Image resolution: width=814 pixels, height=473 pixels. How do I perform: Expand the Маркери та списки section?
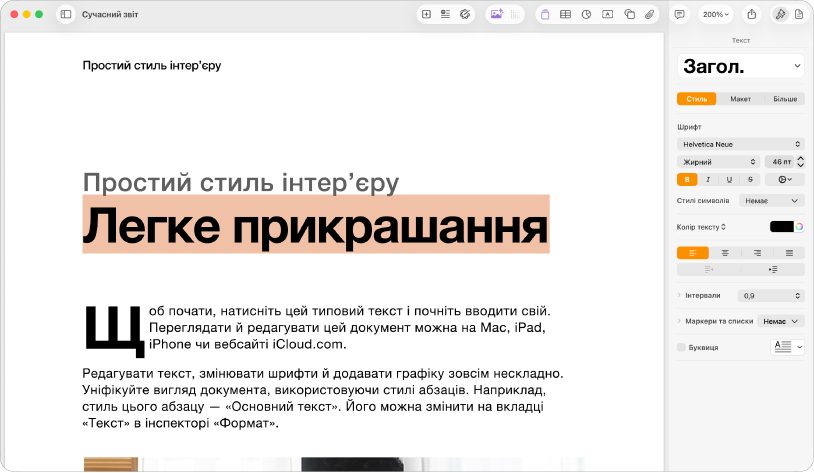tap(679, 321)
